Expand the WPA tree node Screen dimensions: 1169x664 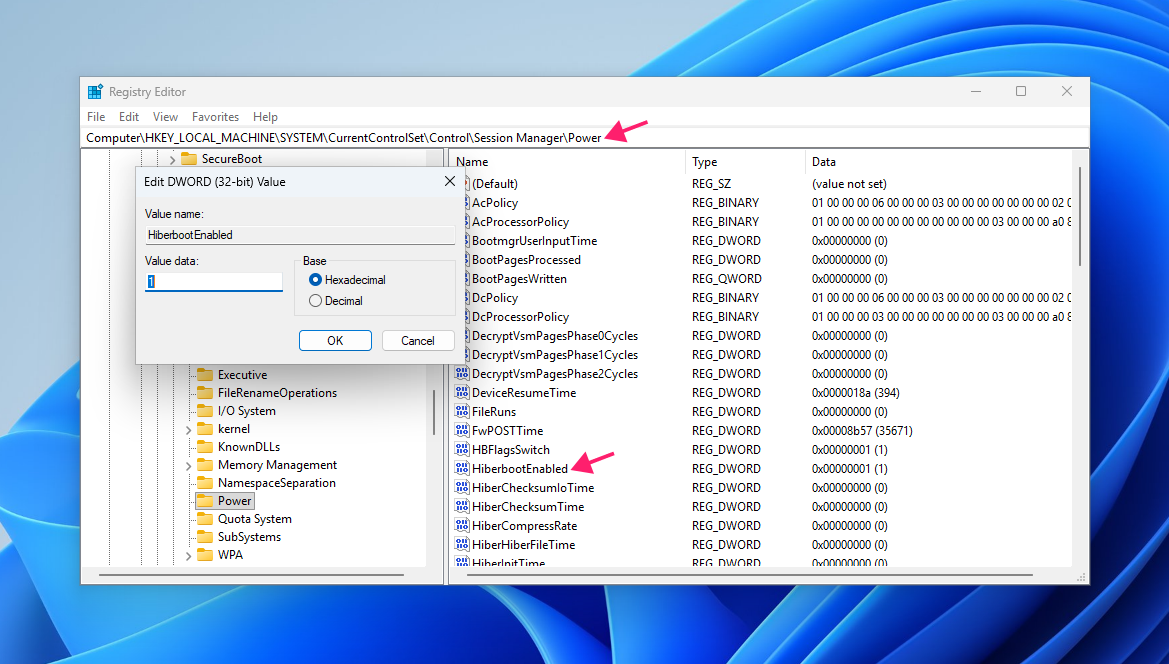coord(188,555)
